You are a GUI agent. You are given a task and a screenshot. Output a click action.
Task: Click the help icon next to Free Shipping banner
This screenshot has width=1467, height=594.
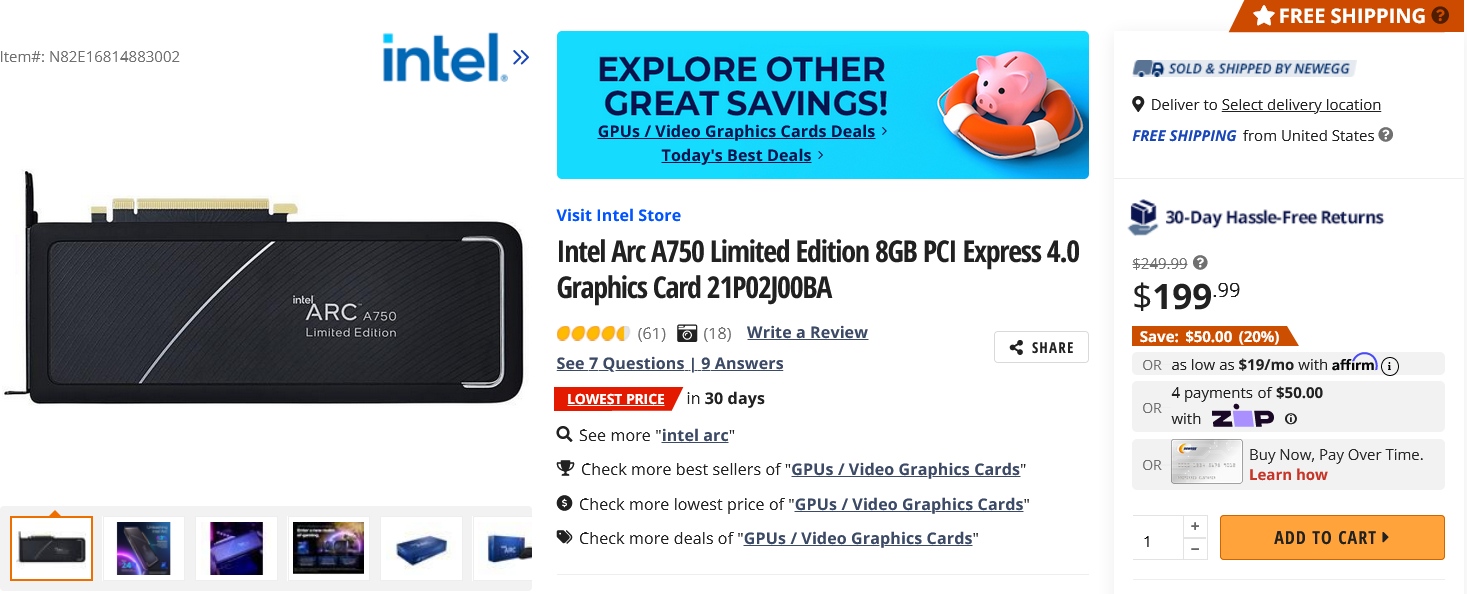click(1440, 15)
